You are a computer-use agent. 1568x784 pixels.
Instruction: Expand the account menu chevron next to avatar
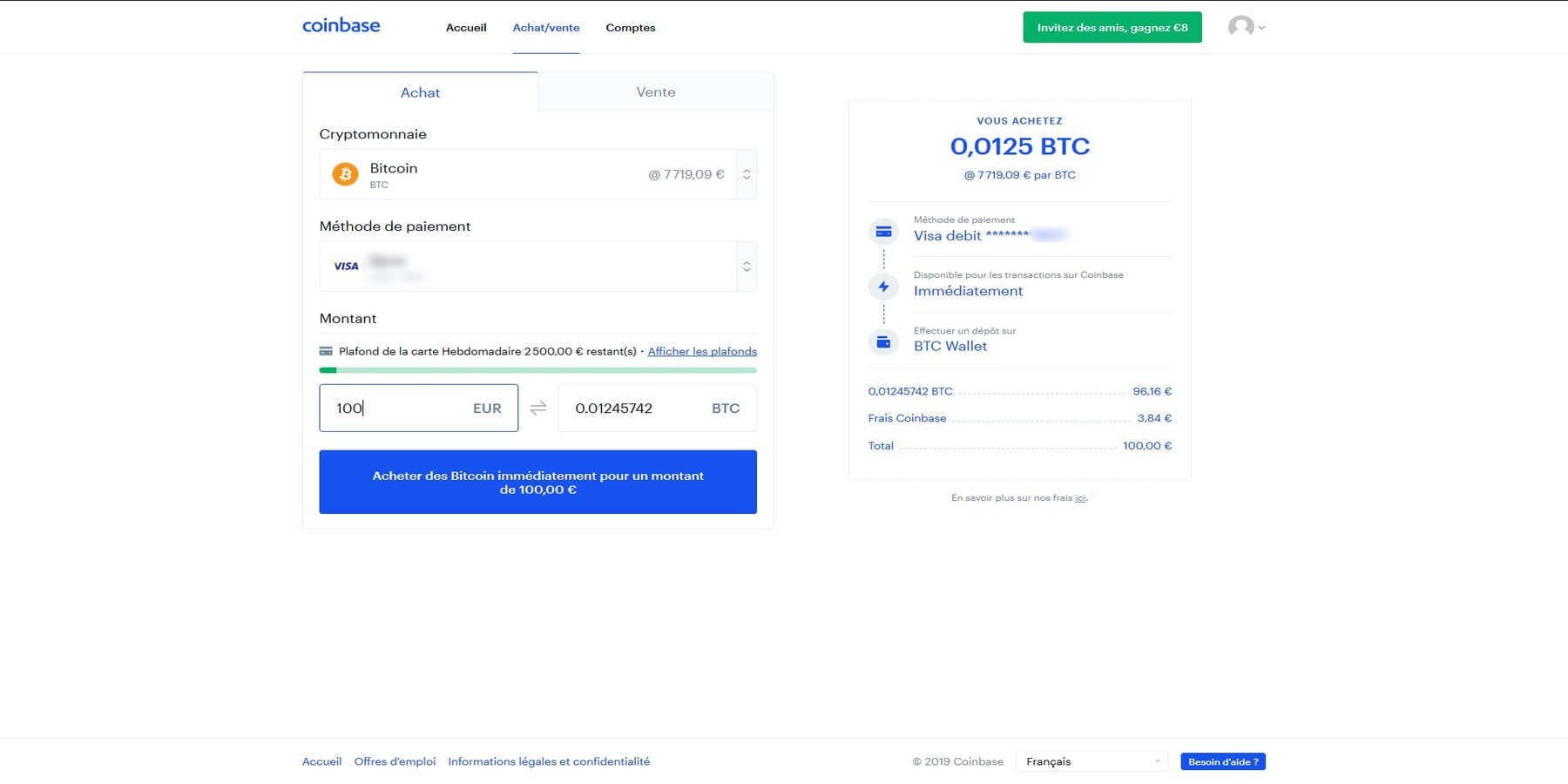tap(1261, 28)
